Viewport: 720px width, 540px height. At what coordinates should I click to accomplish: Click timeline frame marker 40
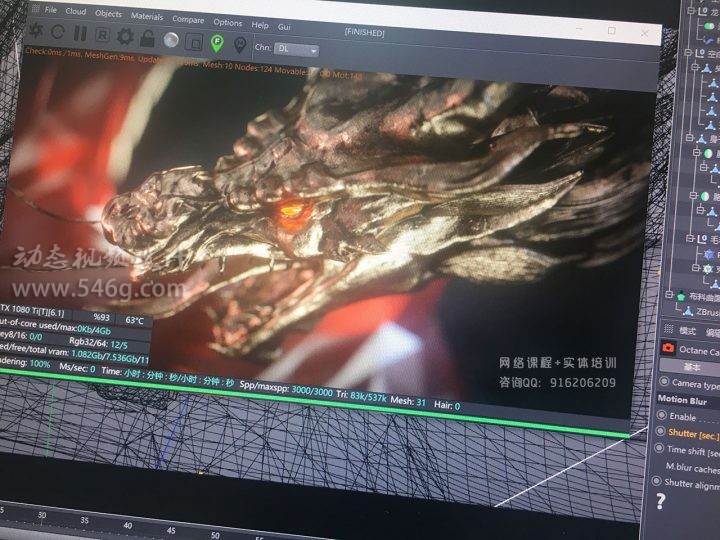[x=128, y=525]
